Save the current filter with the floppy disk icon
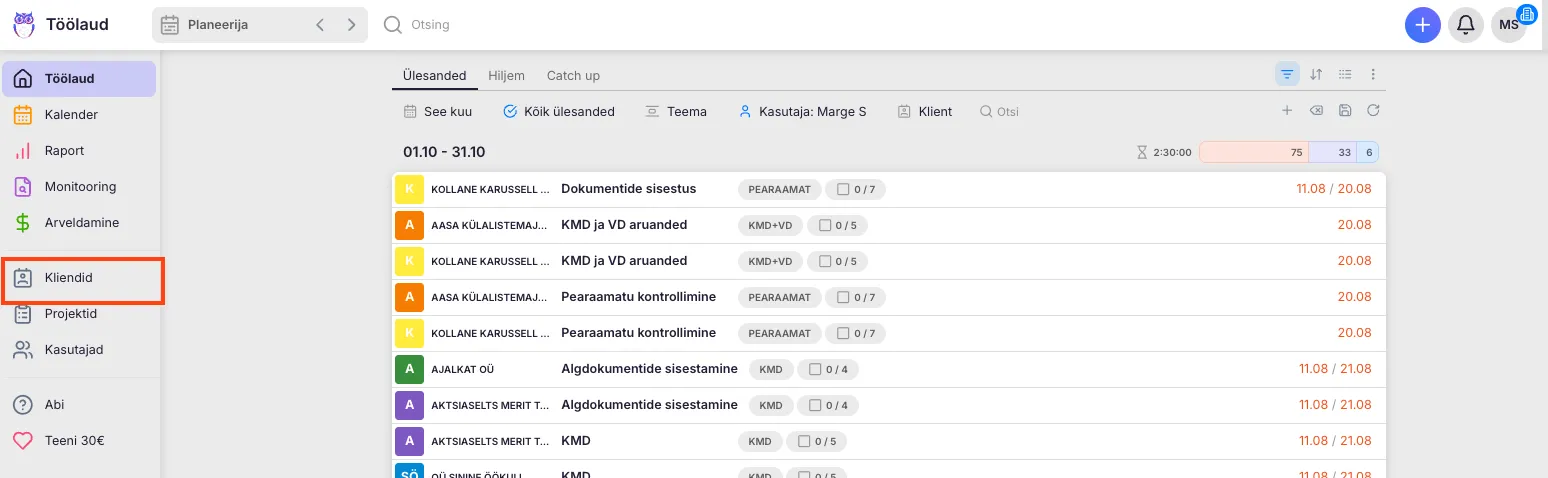The image size is (1548, 478). tap(1345, 111)
